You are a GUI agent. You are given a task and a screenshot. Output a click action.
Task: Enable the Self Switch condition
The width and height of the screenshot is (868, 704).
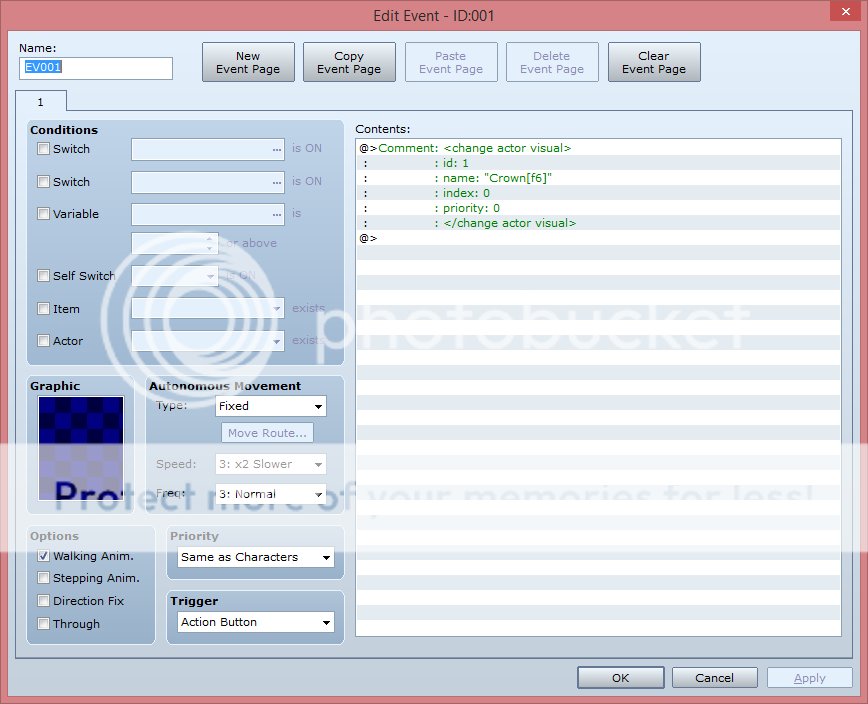point(43,276)
